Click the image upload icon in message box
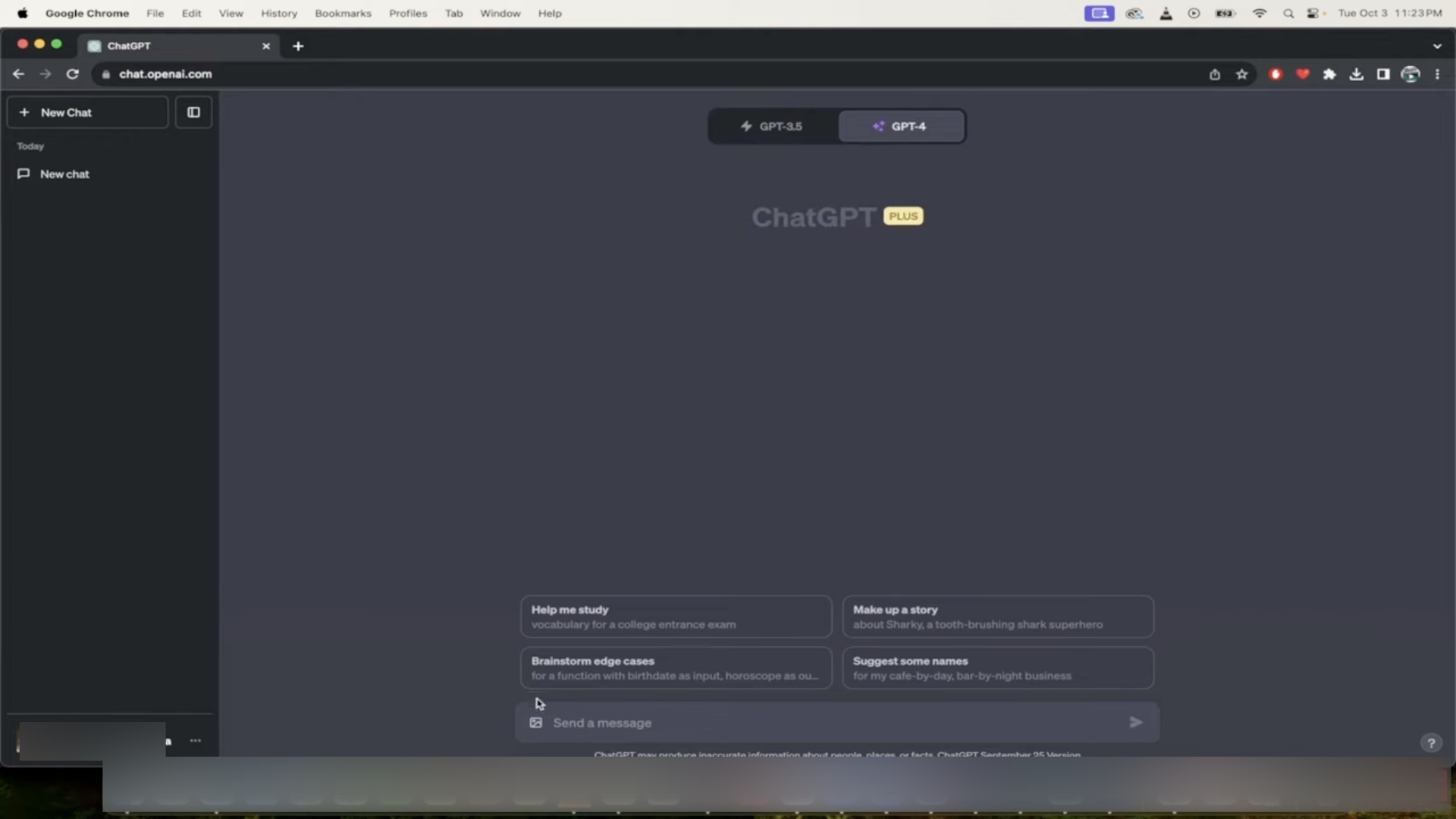This screenshot has height=819, width=1456. (x=536, y=723)
